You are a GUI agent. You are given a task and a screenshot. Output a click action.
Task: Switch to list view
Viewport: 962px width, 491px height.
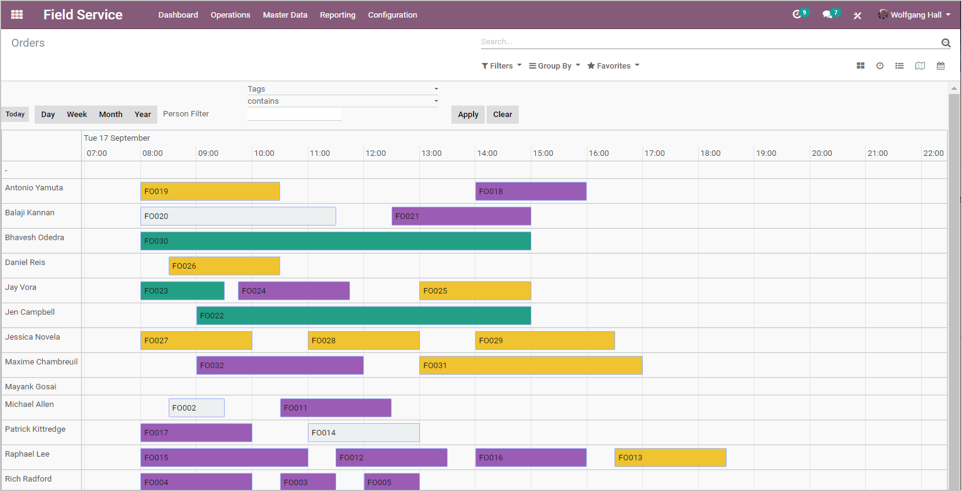pyautogui.click(x=899, y=66)
